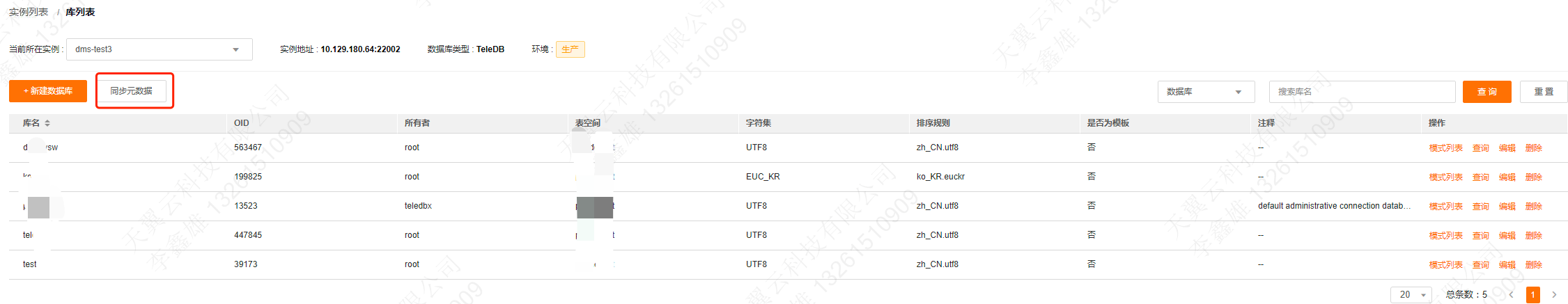Open 查询 for the teledbx-owned database
1568x304 pixels.
click(1480, 207)
